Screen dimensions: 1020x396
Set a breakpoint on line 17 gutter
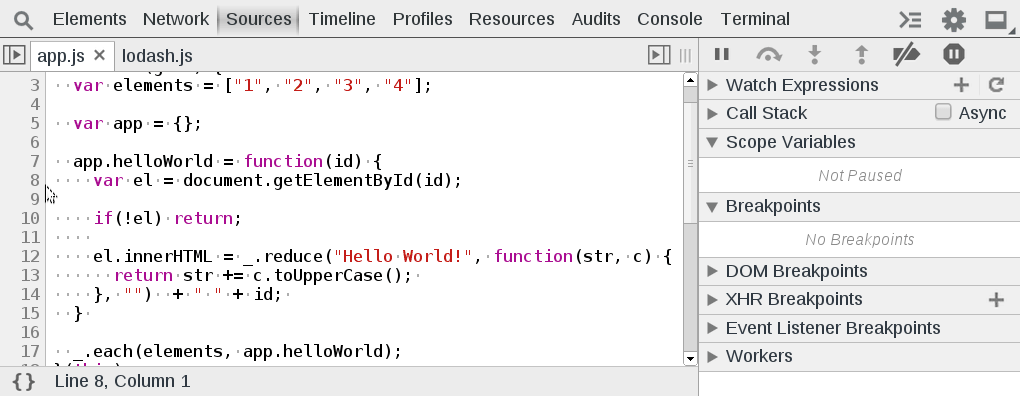click(x=31, y=351)
